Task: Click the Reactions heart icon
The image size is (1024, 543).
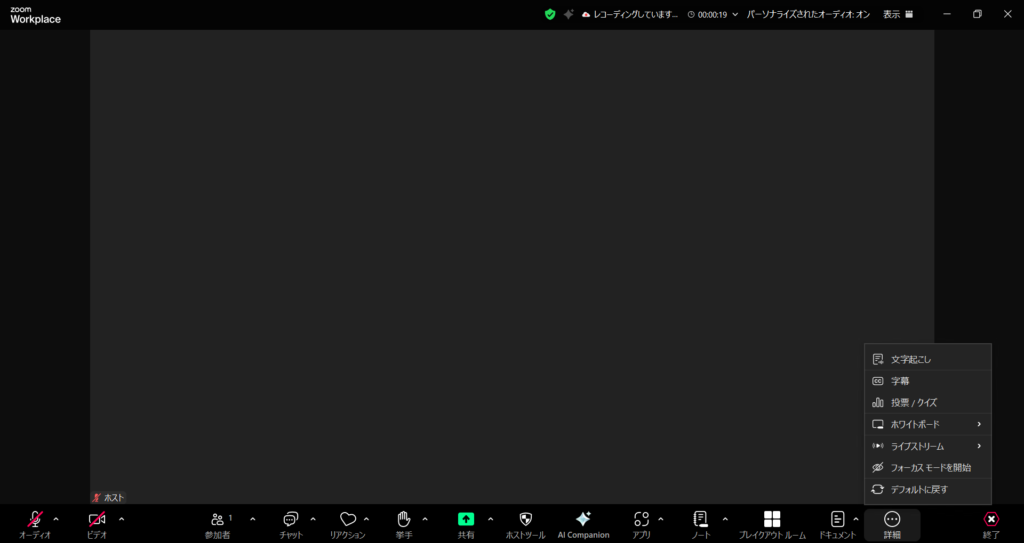Action: pos(348,520)
